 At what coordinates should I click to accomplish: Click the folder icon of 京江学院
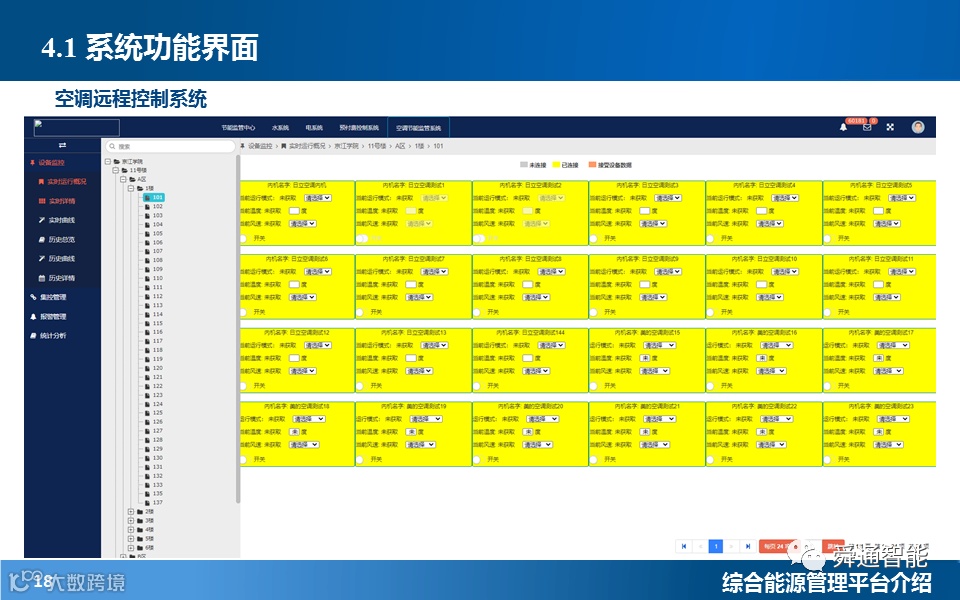coord(116,162)
